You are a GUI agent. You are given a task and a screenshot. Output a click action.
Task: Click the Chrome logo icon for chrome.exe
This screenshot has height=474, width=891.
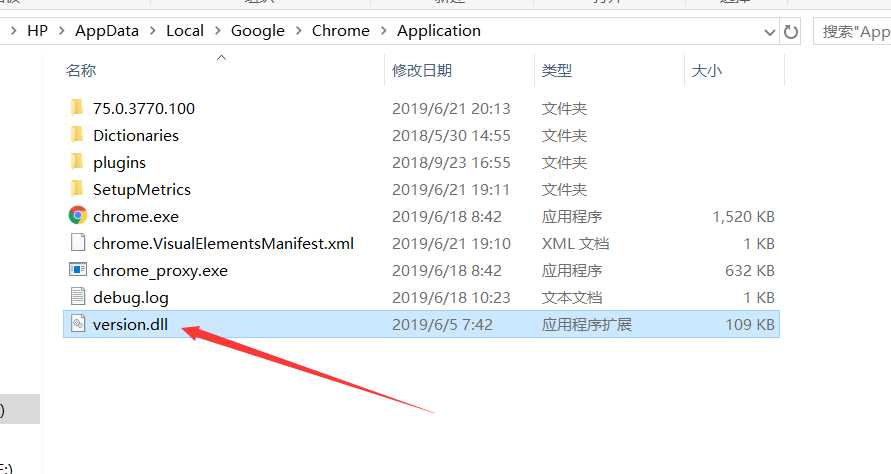click(x=78, y=215)
